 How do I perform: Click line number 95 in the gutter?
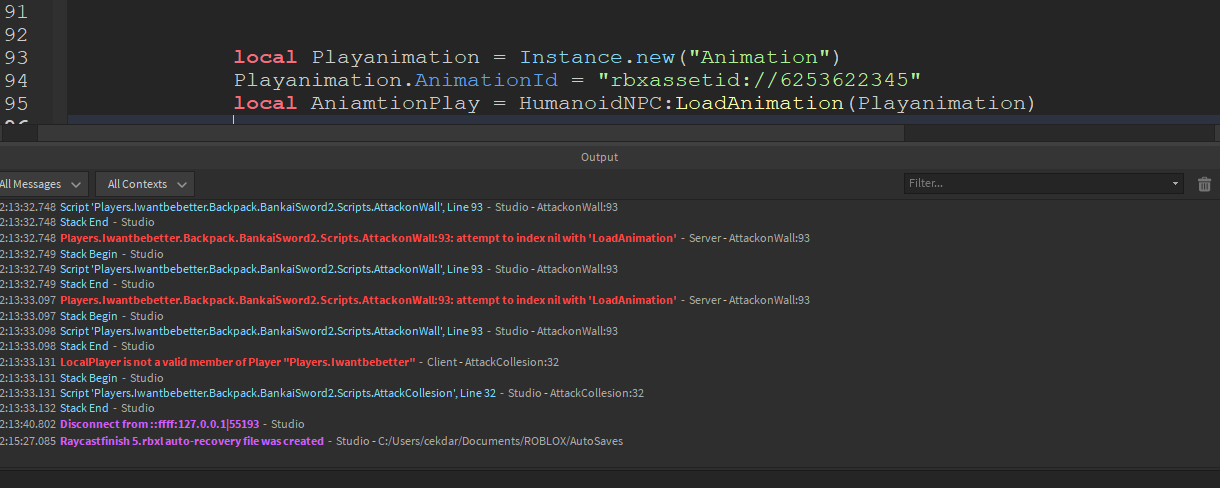point(16,103)
